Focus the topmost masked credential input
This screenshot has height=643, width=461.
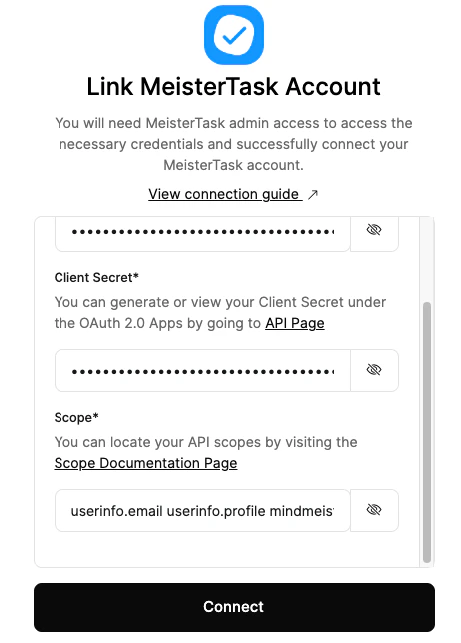(203, 232)
